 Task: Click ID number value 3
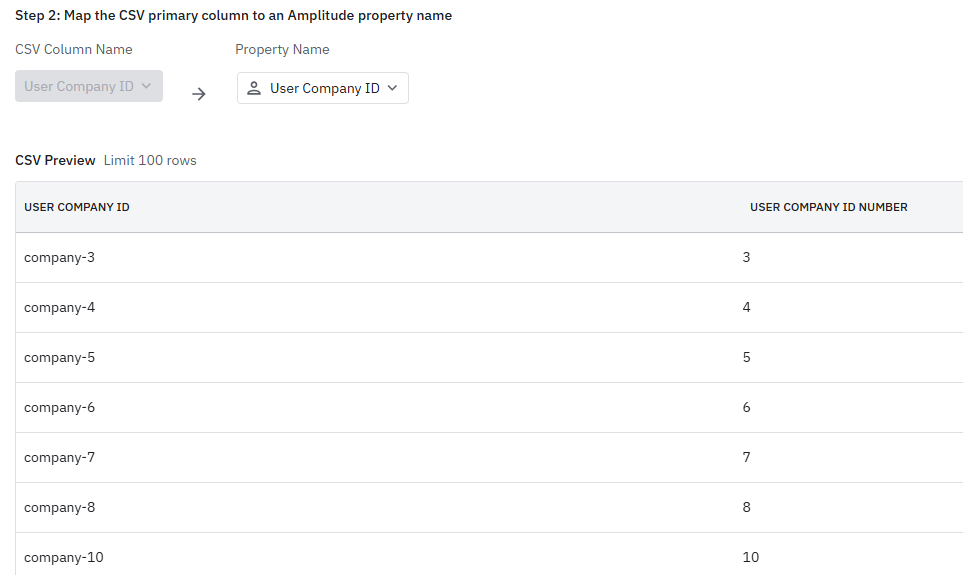pyautogui.click(x=747, y=257)
